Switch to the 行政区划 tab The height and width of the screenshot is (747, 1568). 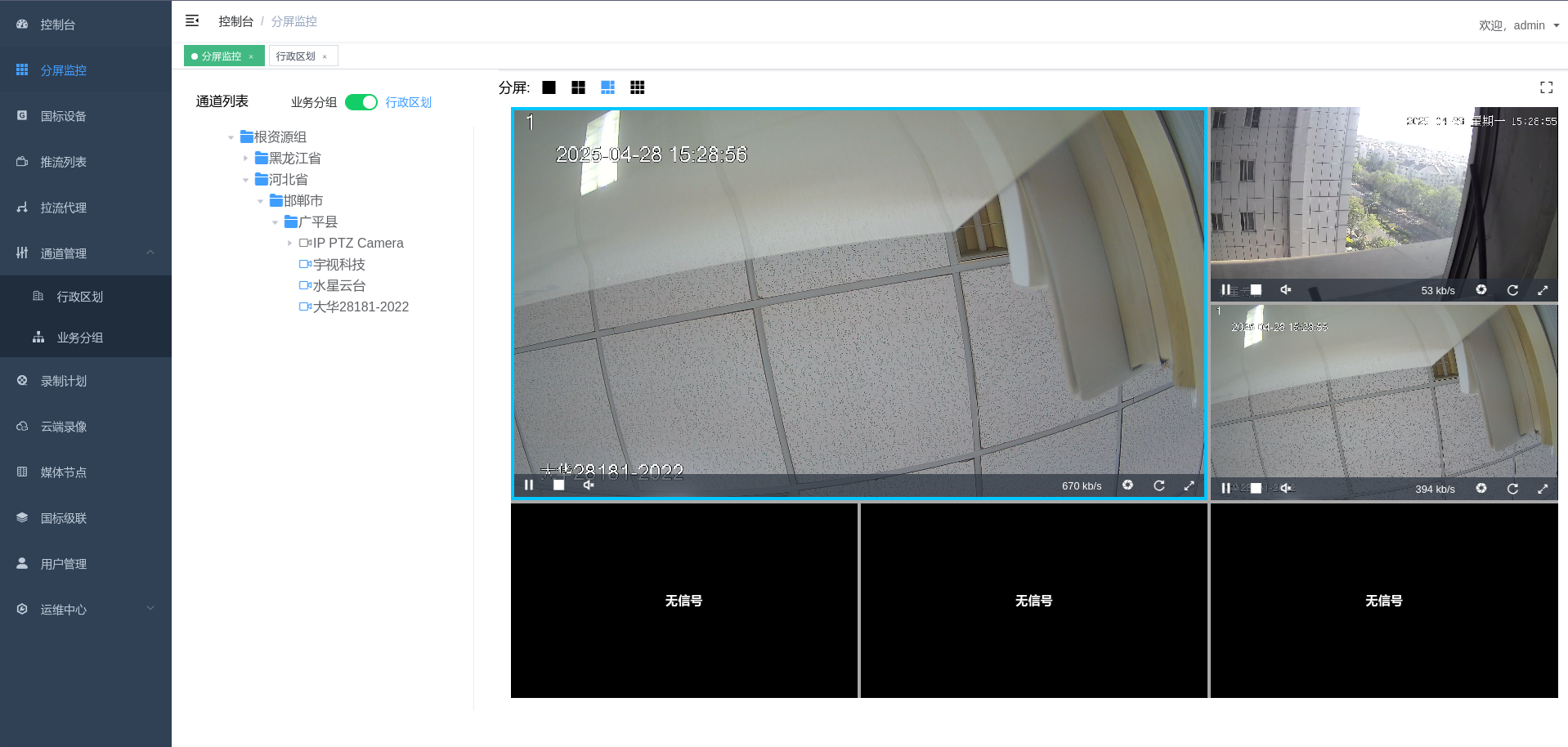[298, 56]
